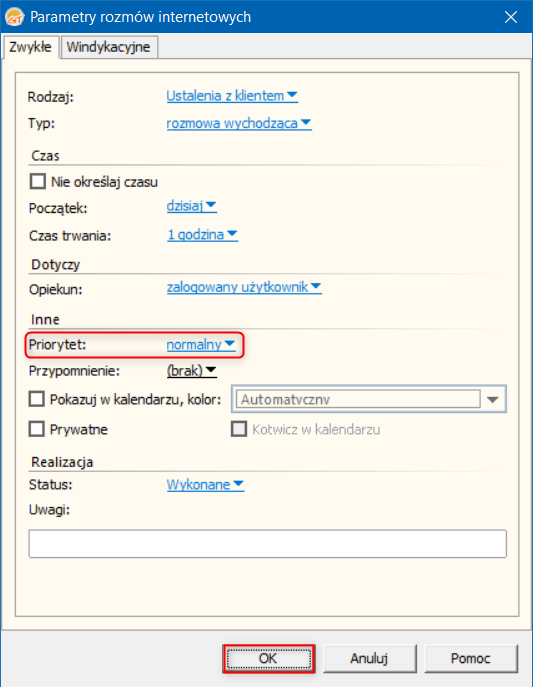The width and height of the screenshot is (533, 687).
Task: Tick the 'Pokazuj w kalendarzu, kolor' checkbox
Action: coord(37,399)
